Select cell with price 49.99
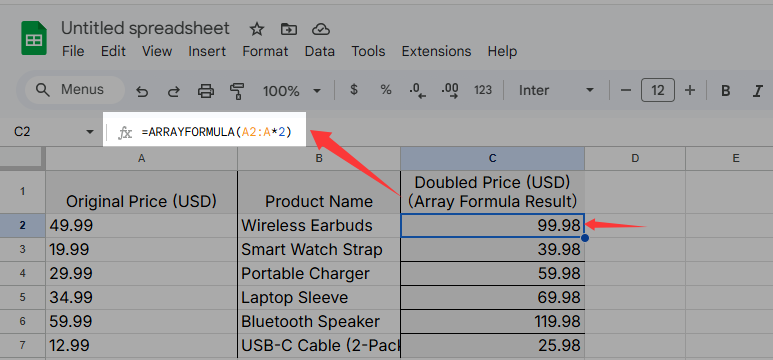 point(141,225)
